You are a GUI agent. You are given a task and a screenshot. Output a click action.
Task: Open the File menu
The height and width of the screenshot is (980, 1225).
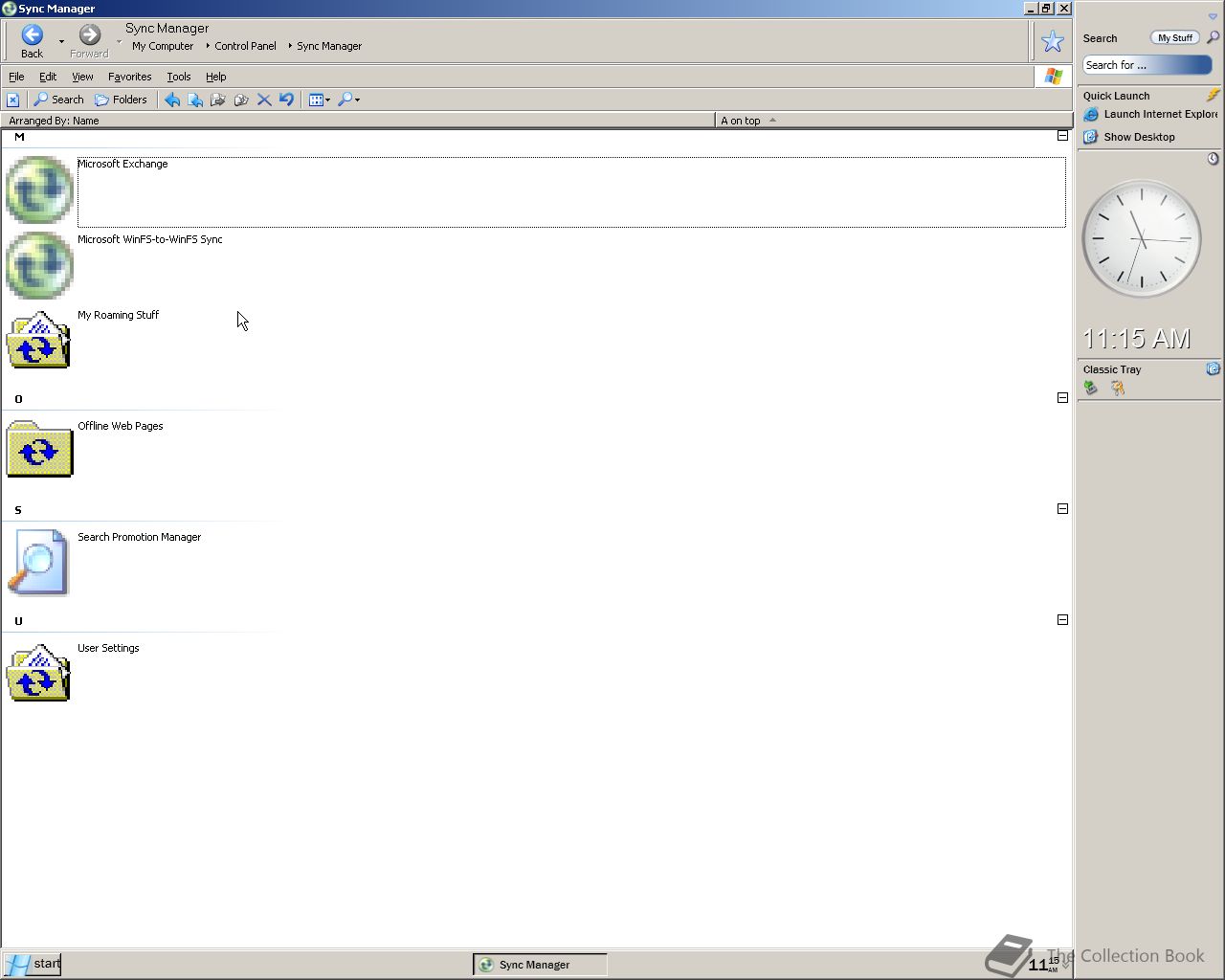16,77
